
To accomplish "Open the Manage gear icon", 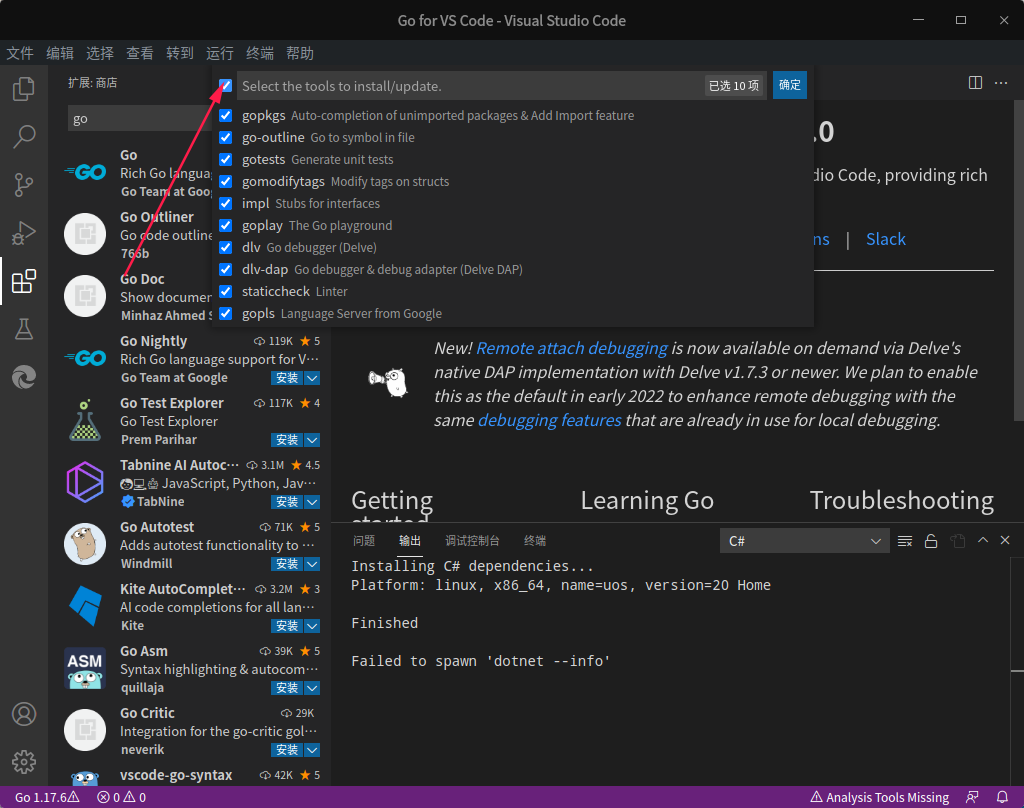I will [24, 762].
